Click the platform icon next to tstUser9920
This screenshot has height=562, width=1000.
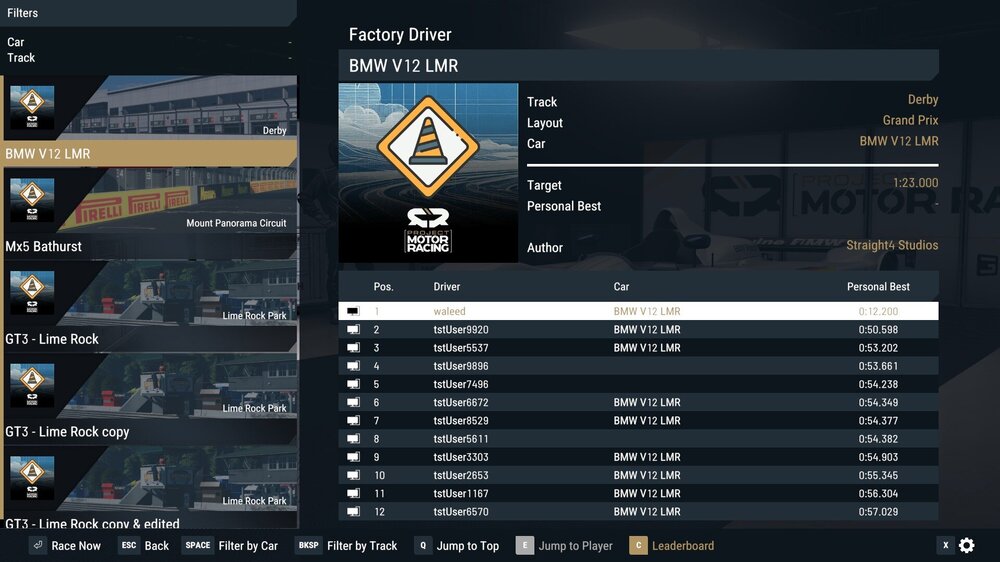click(353, 330)
